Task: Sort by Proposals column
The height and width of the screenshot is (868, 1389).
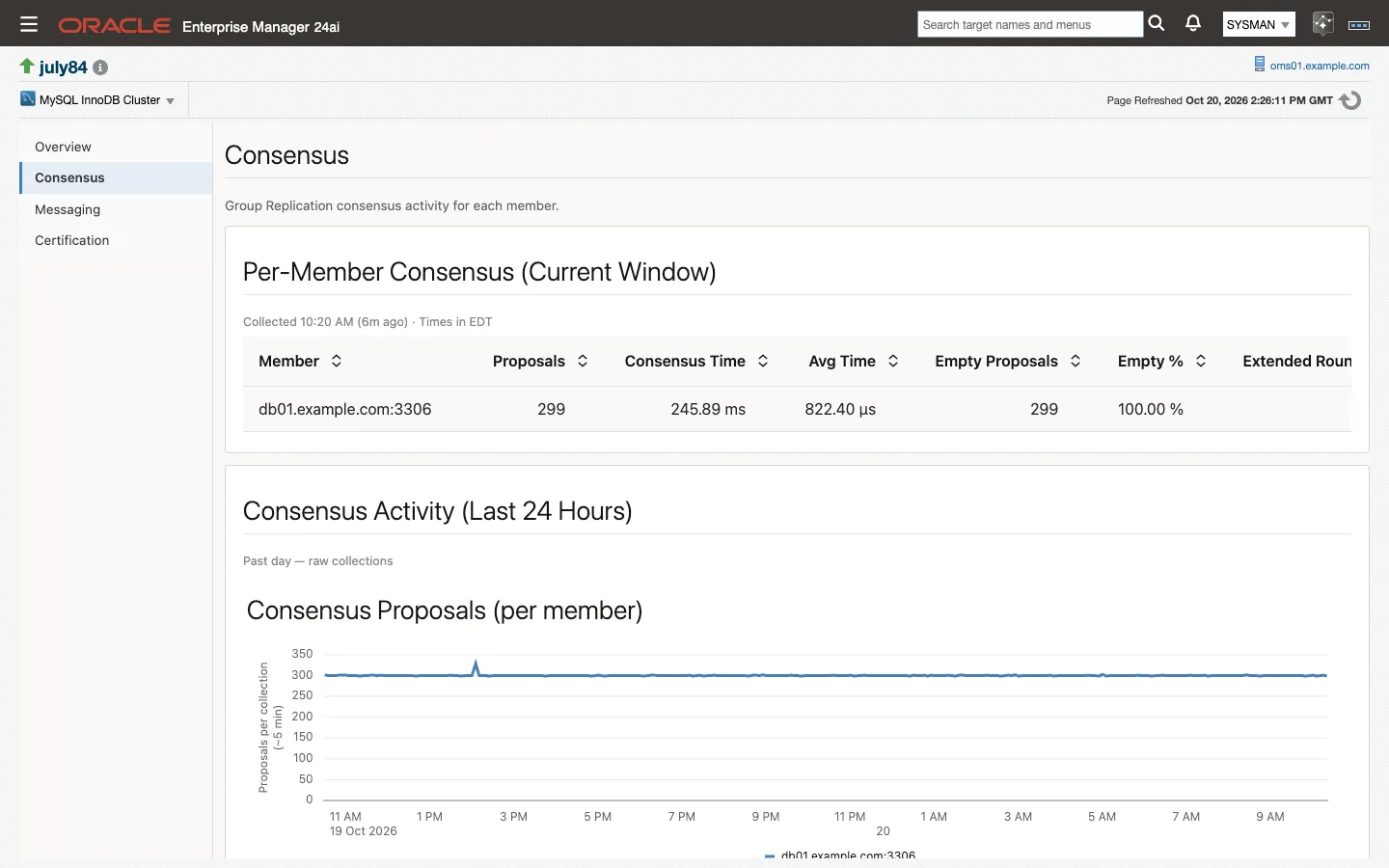Action: pyautogui.click(x=583, y=361)
